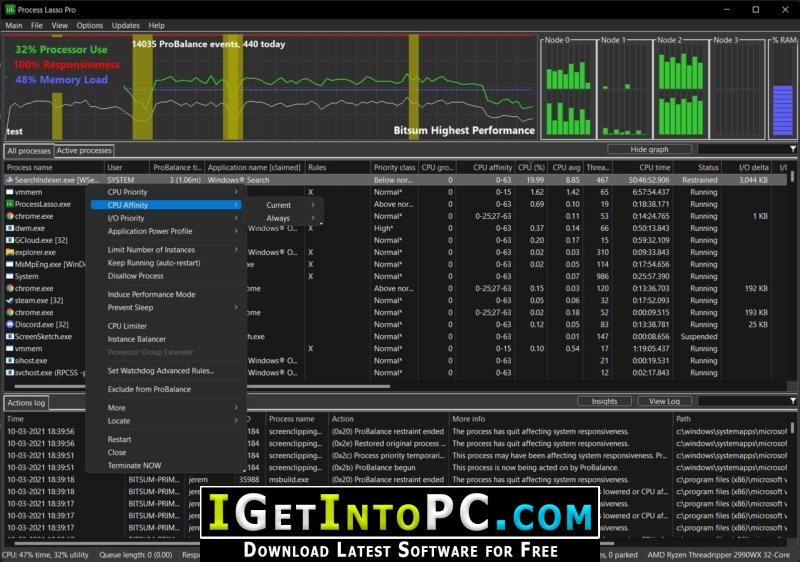Click the ProcessLasso.exe process icon
This screenshot has width=800, height=562.
(9, 204)
